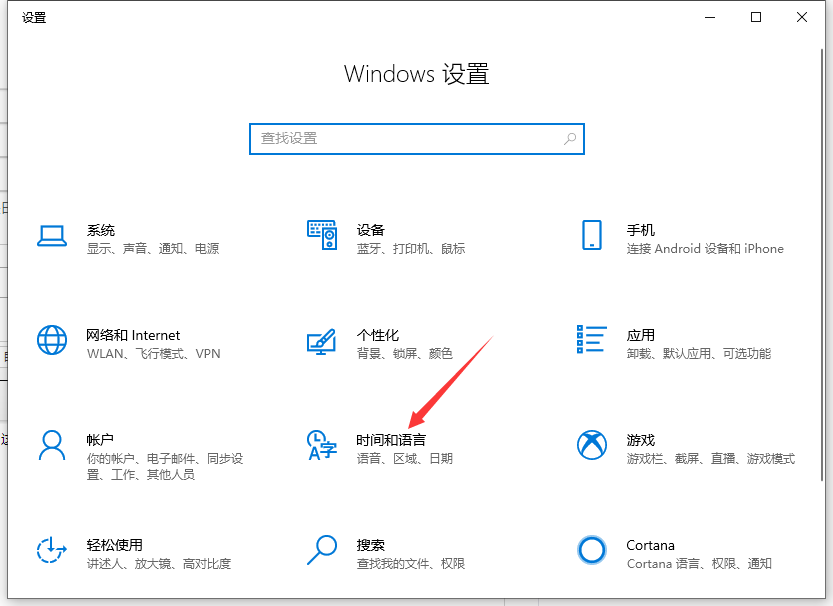Image resolution: width=833 pixels, height=606 pixels.
Task: Focus the 查找设置 search field
Action: [x=417, y=139]
